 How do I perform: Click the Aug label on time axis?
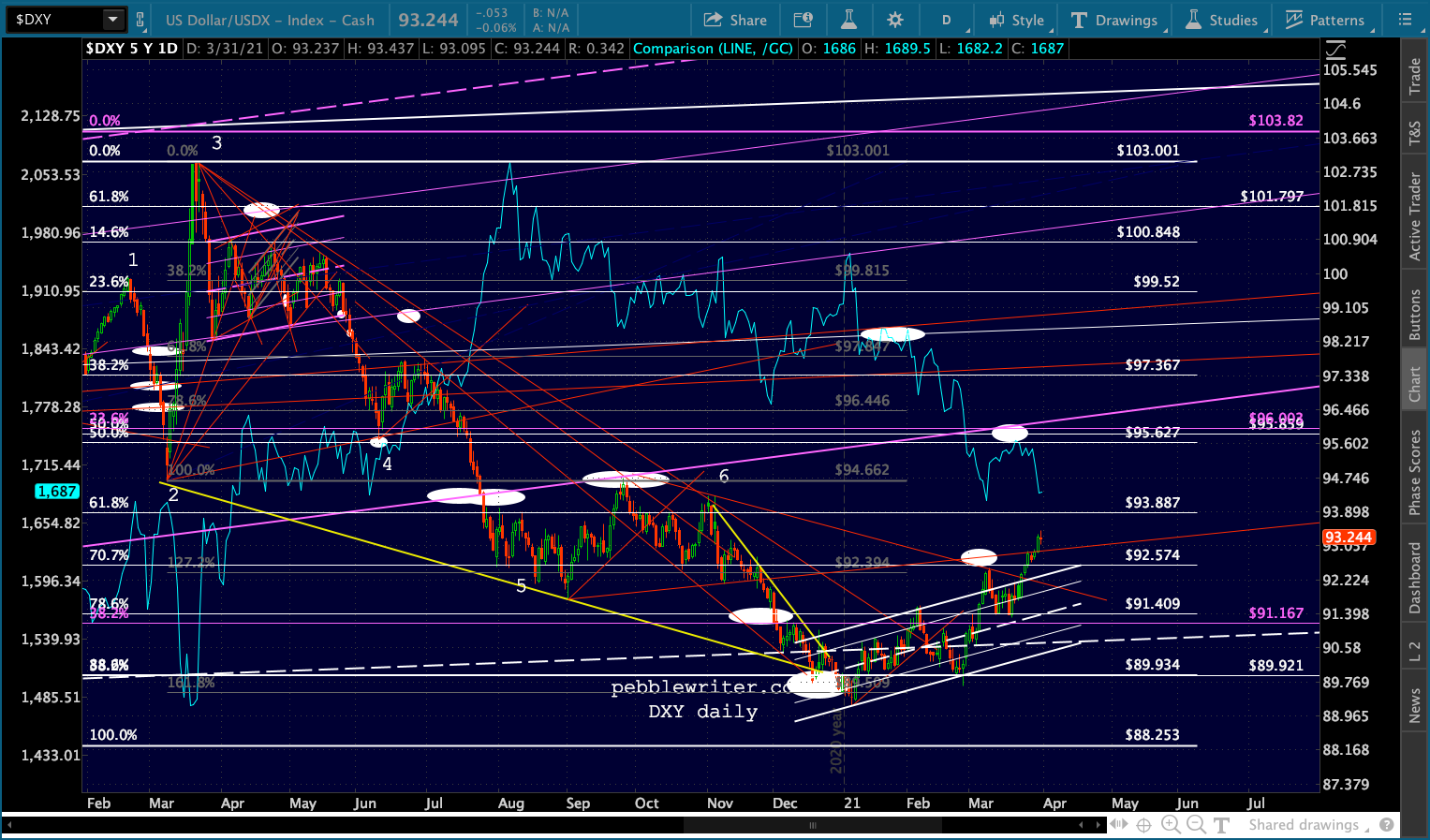510,803
